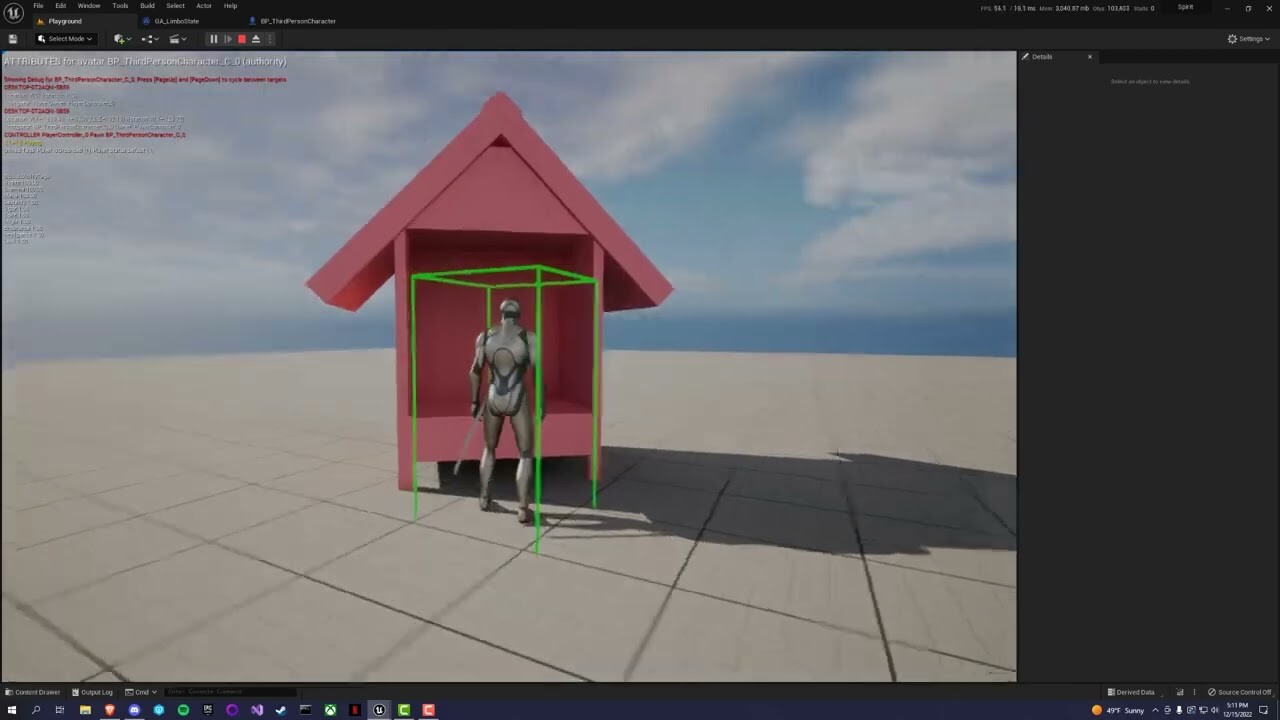Open the Output Log panel
The image size is (1280, 720).
coord(94,691)
